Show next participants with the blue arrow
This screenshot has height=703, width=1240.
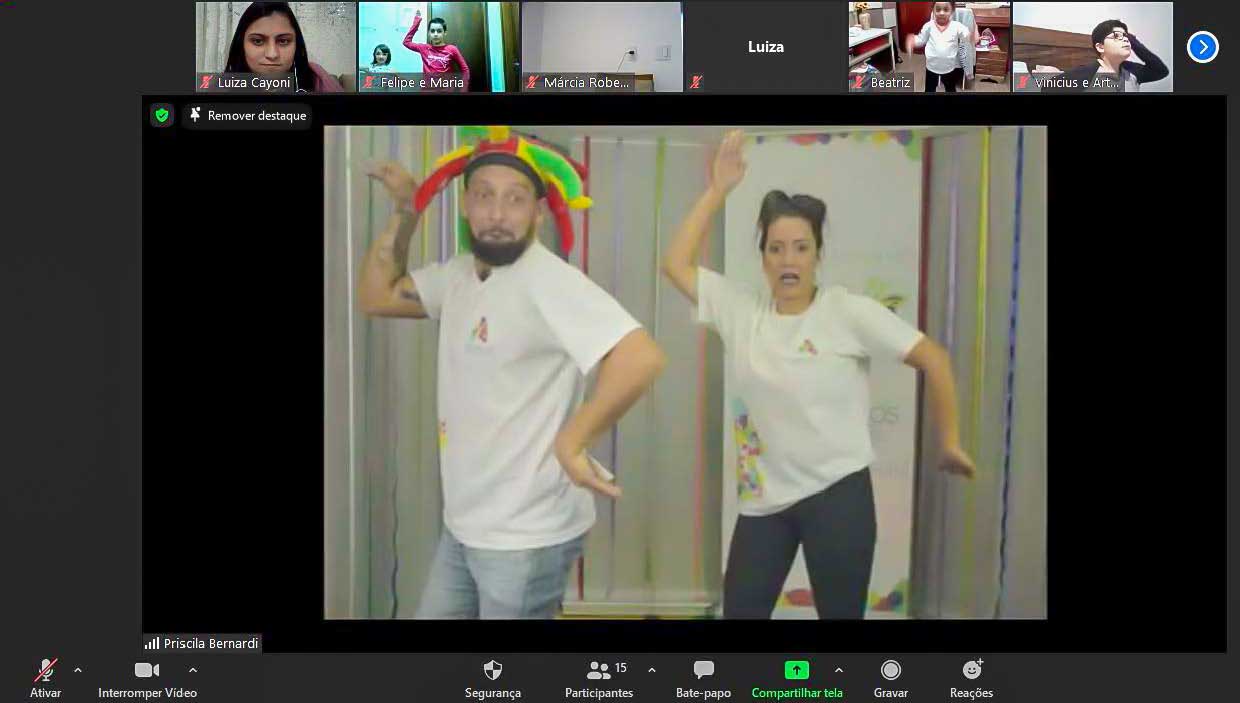click(1202, 47)
